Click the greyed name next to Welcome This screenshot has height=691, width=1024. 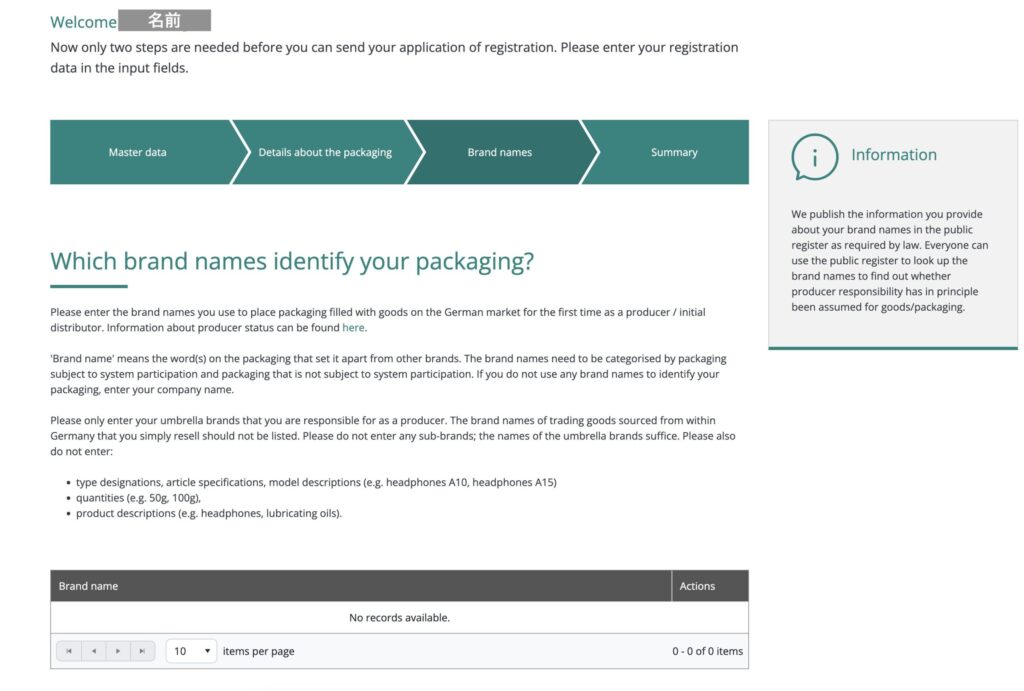[164, 20]
